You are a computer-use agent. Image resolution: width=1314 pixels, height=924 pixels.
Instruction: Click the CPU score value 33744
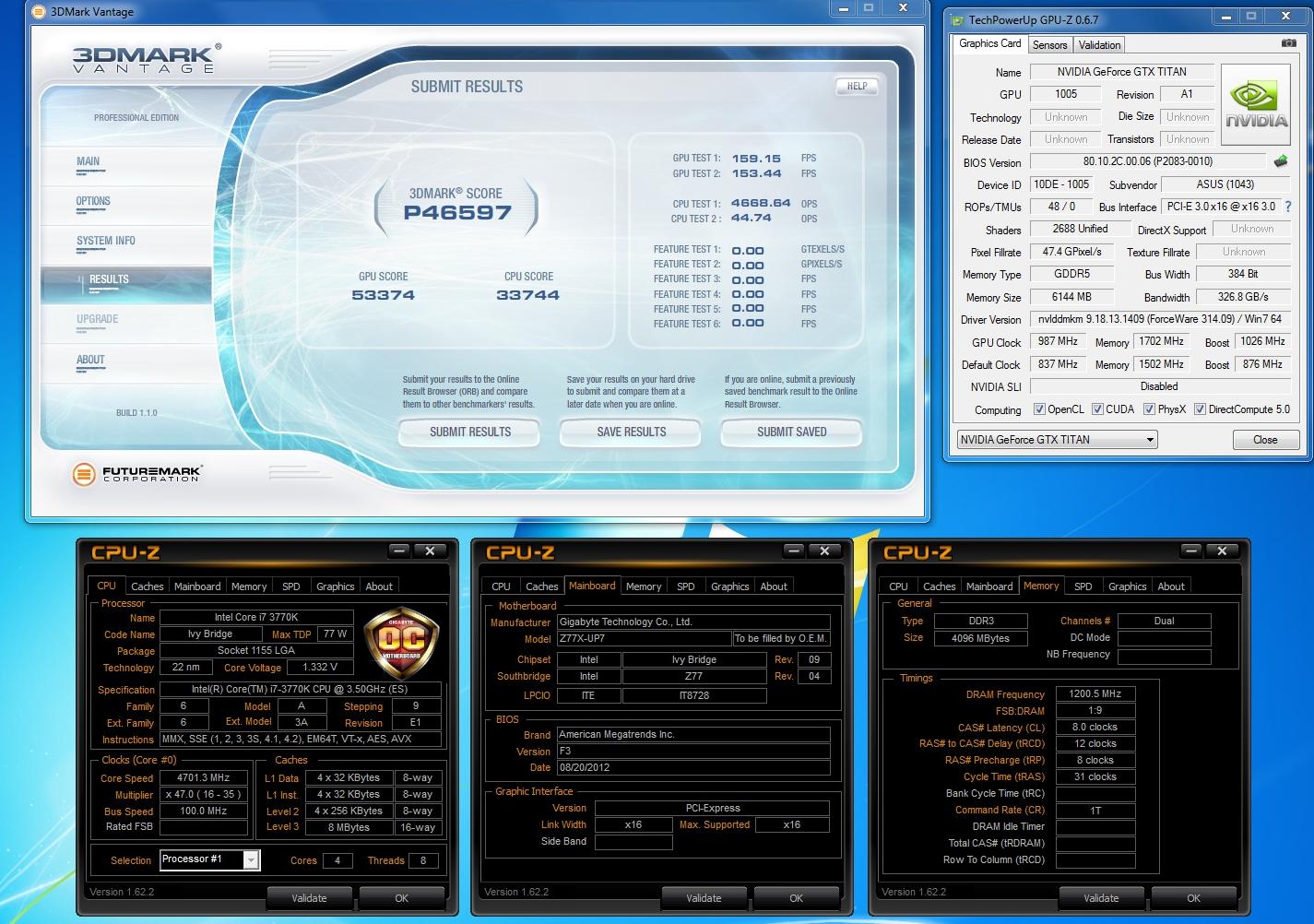pos(527,295)
